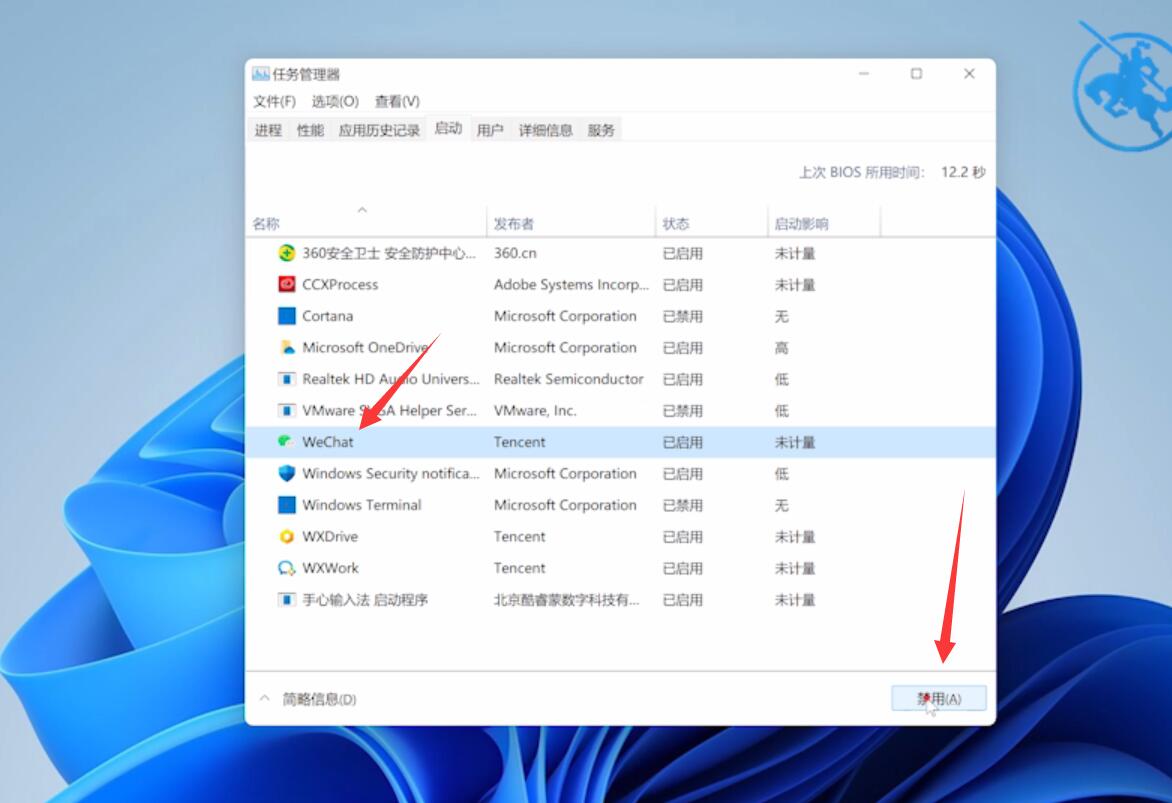Click the 360安全卫士 startup item icon
Screen dimensions: 1172x803
coord(286,253)
